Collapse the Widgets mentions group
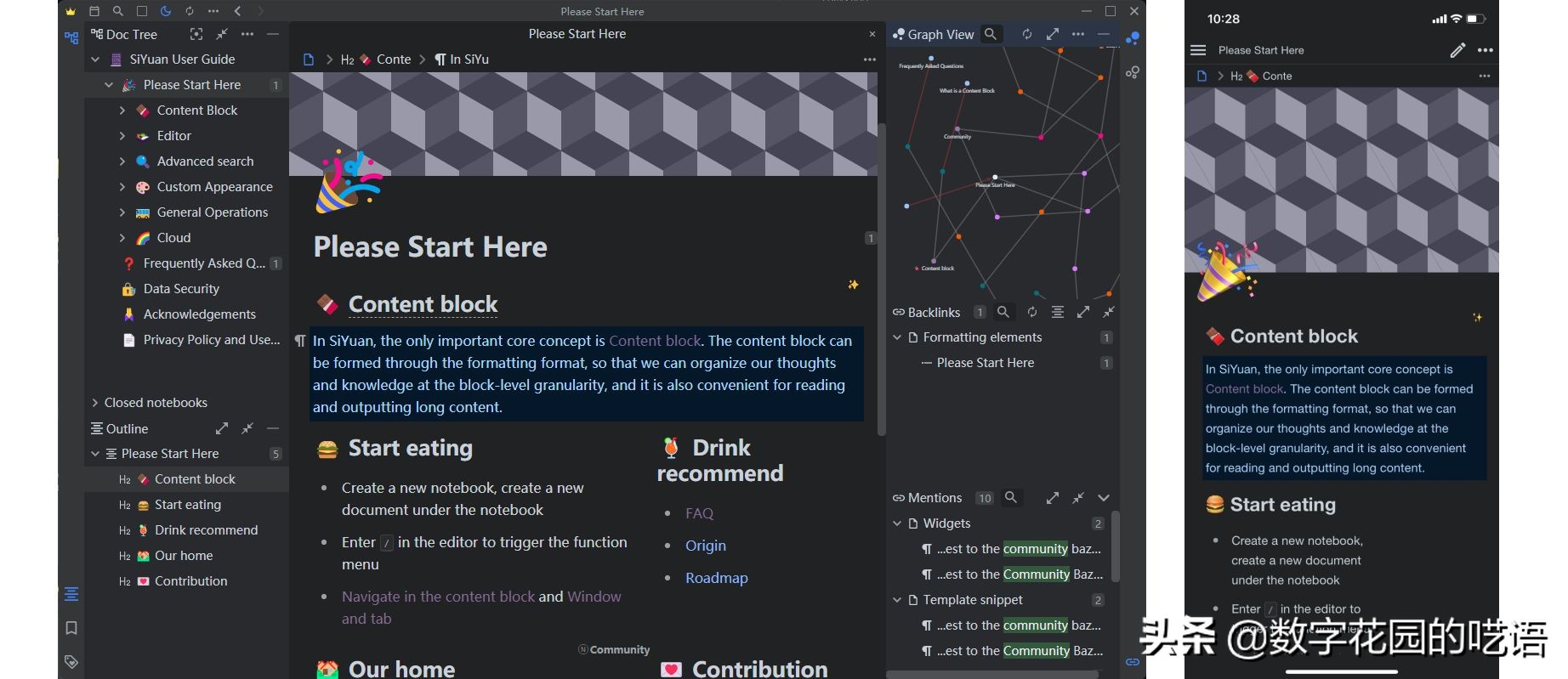The width and height of the screenshot is (1568, 679). [897, 523]
